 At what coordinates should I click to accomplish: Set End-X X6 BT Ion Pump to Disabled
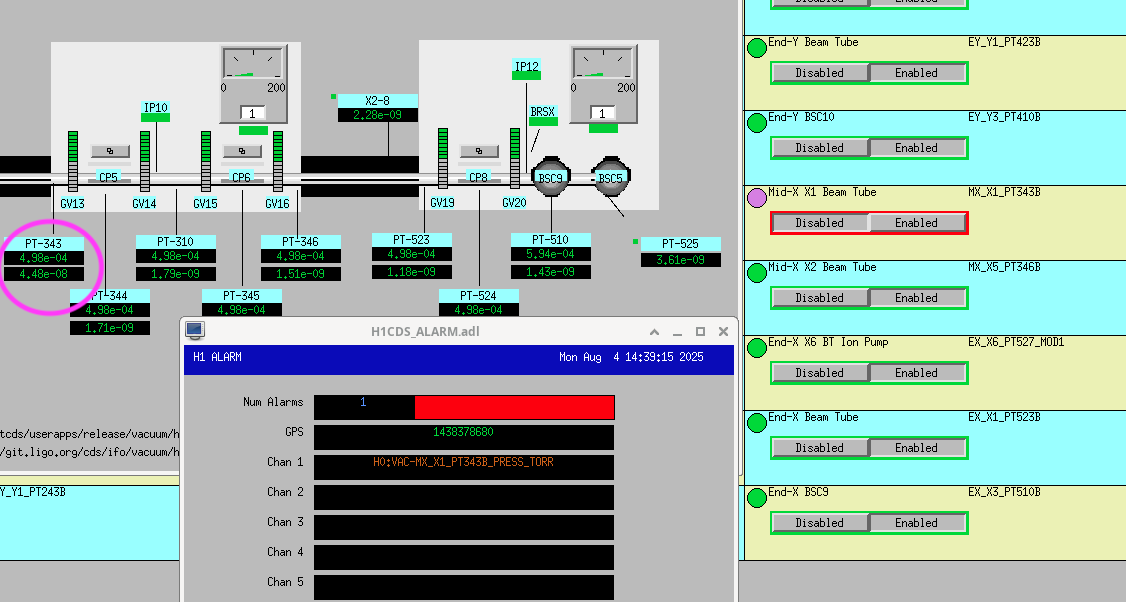pyautogui.click(x=819, y=373)
